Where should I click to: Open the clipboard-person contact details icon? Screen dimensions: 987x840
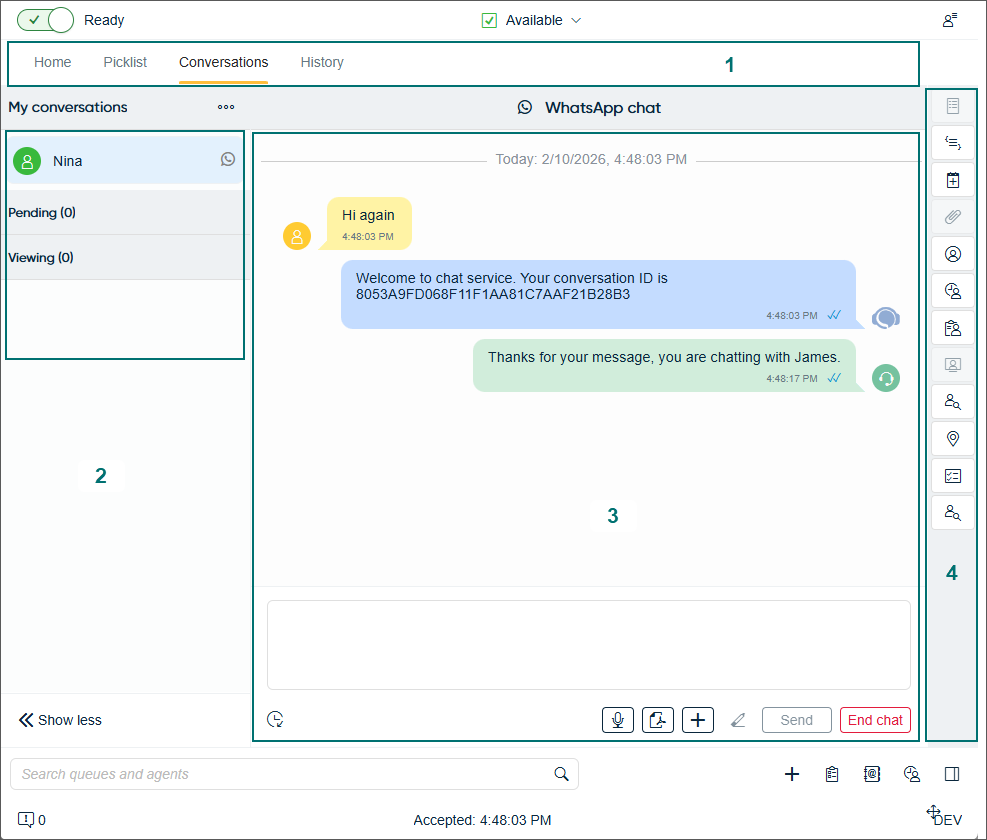click(953, 328)
